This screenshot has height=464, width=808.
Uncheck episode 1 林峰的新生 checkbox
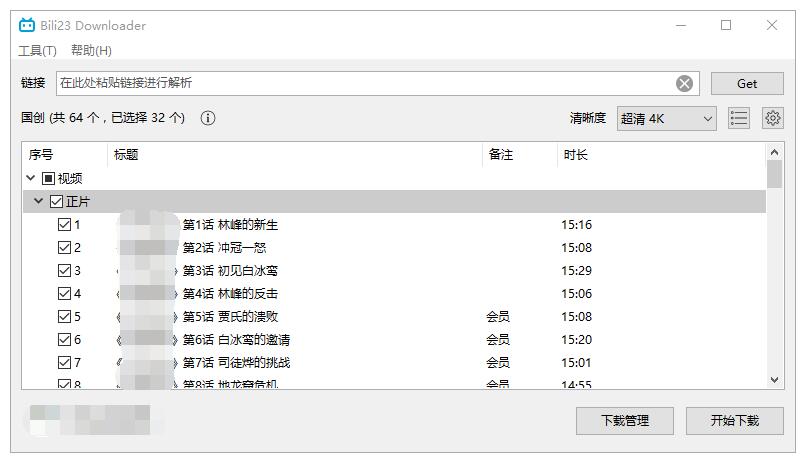tap(65, 225)
